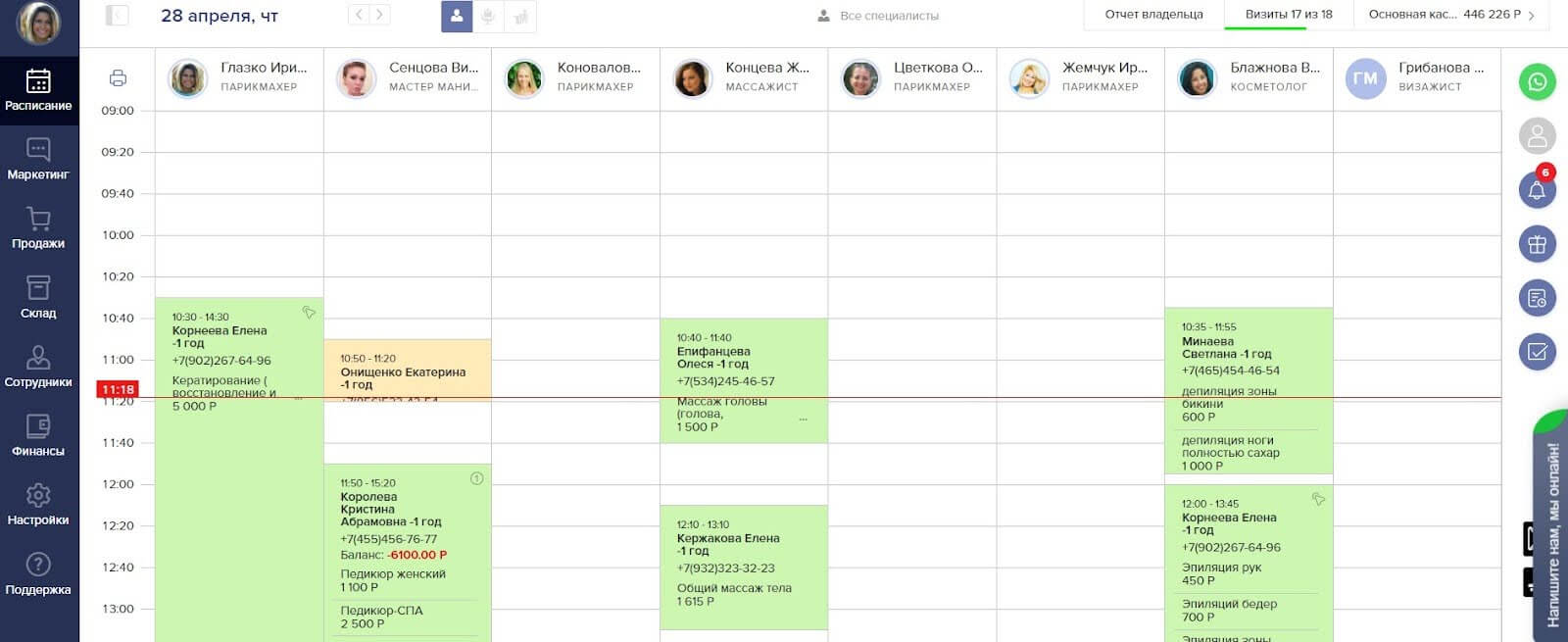Open the yellow Онищенко Екатерина appointment
This screenshot has width=1568, height=642.
pyautogui.click(x=408, y=370)
